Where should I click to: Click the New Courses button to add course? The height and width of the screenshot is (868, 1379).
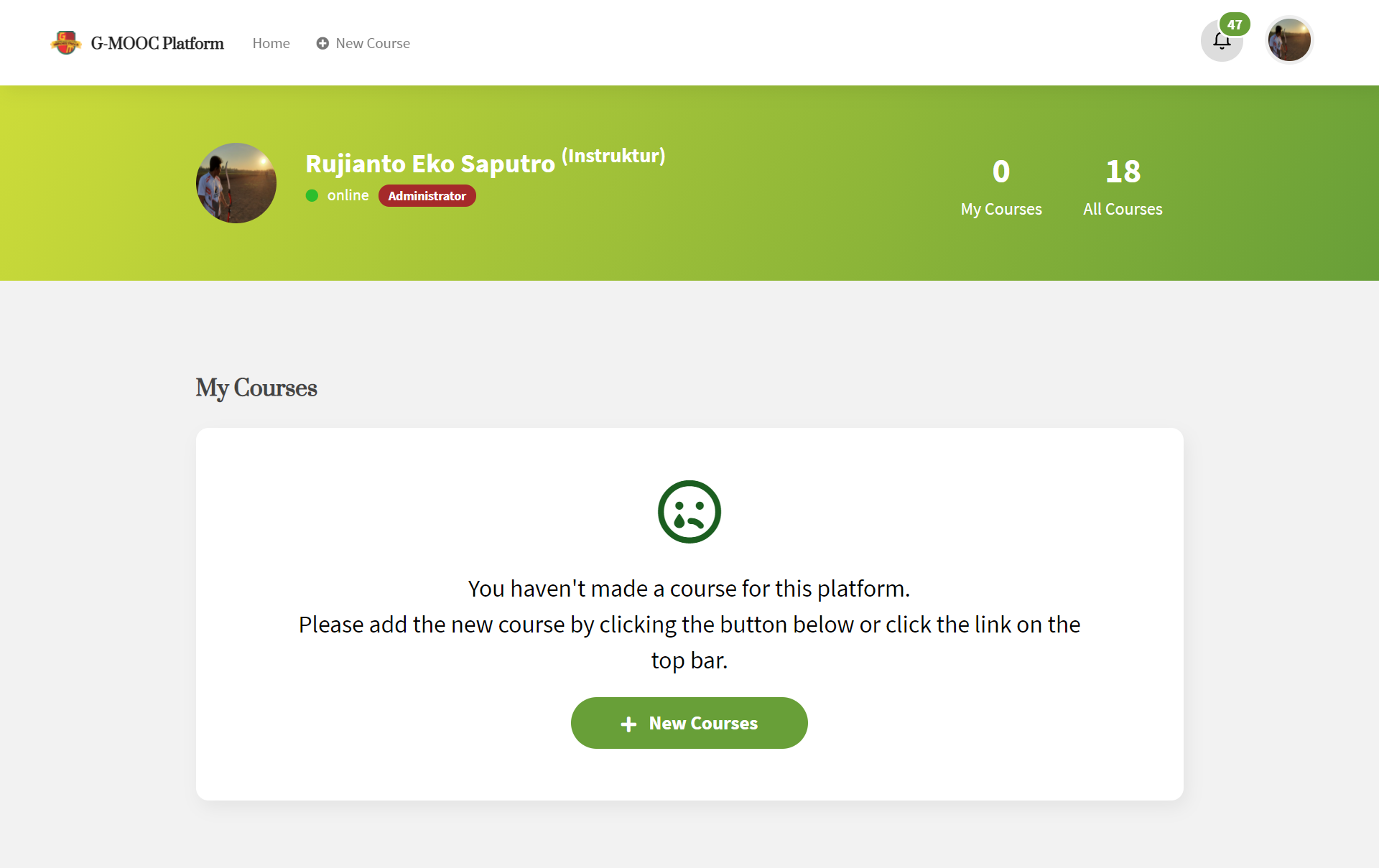click(x=689, y=722)
